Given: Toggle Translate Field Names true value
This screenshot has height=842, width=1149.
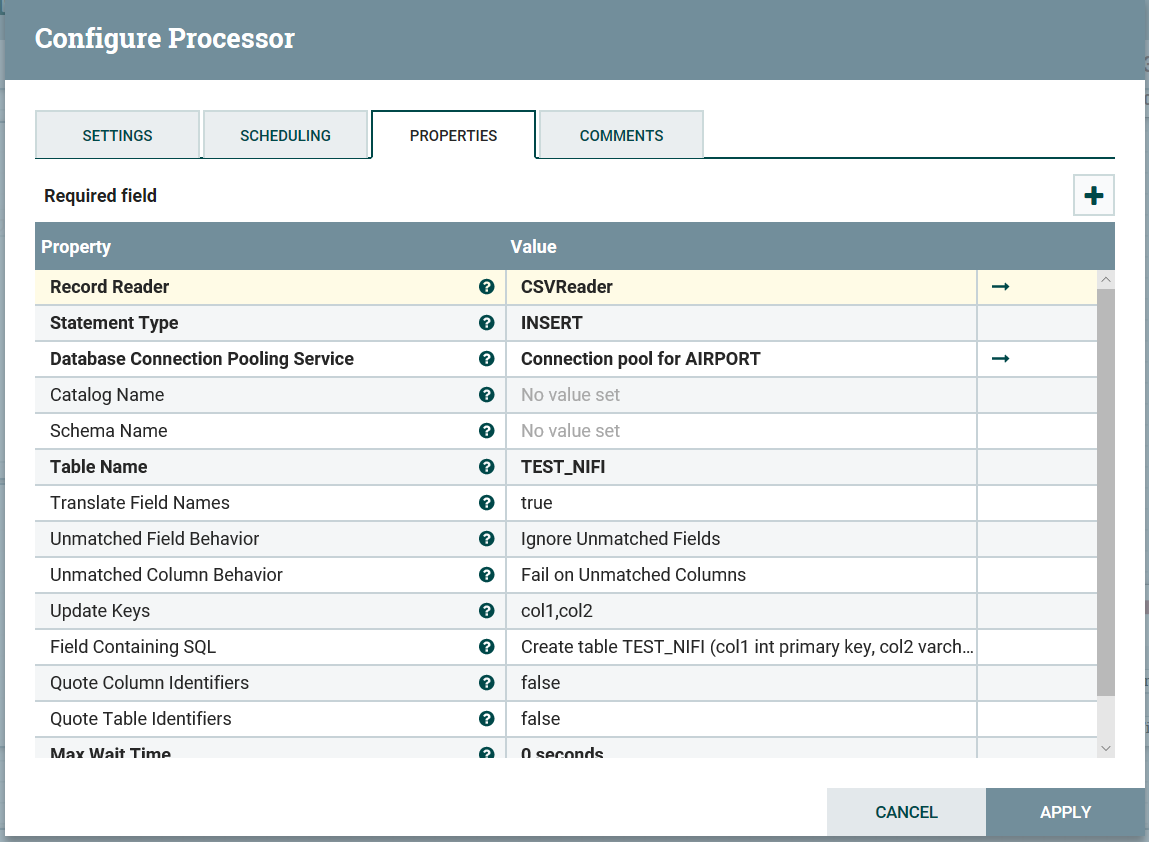Looking at the screenshot, I should pos(740,503).
